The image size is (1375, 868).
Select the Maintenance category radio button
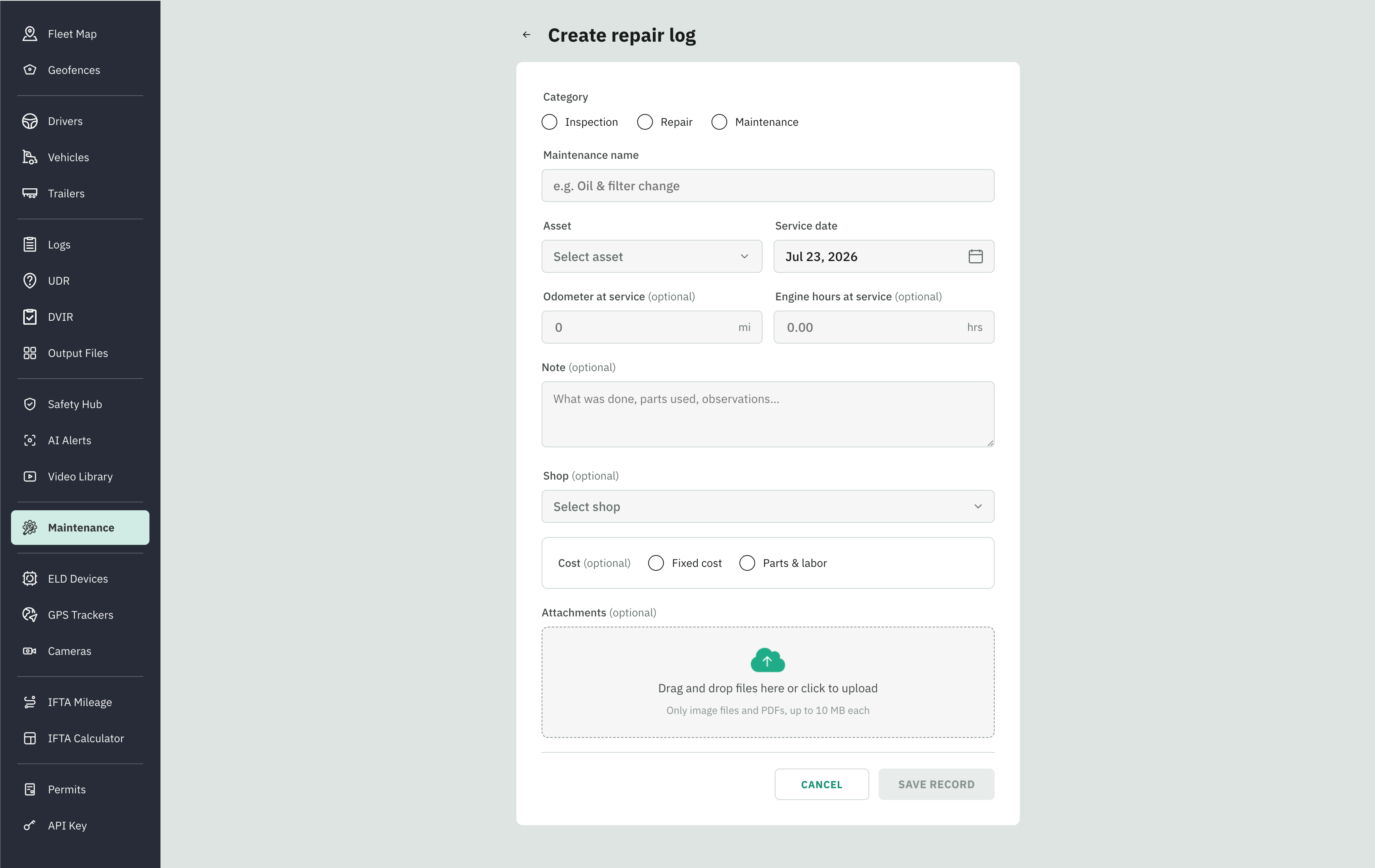pyautogui.click(x=719, y=122)
